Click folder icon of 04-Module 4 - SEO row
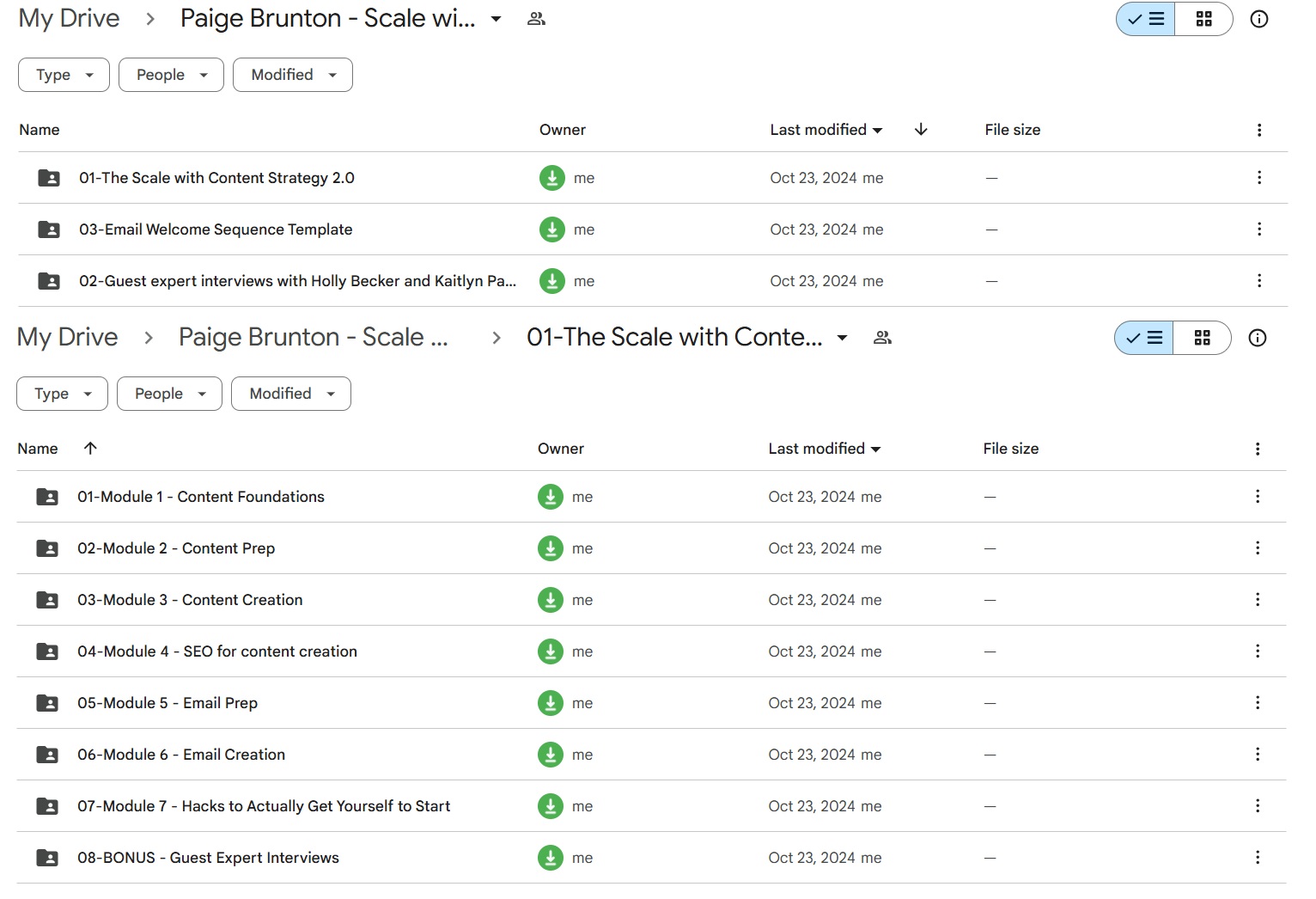Screen dimensions: 1316x899 click(x=47, y=651)
